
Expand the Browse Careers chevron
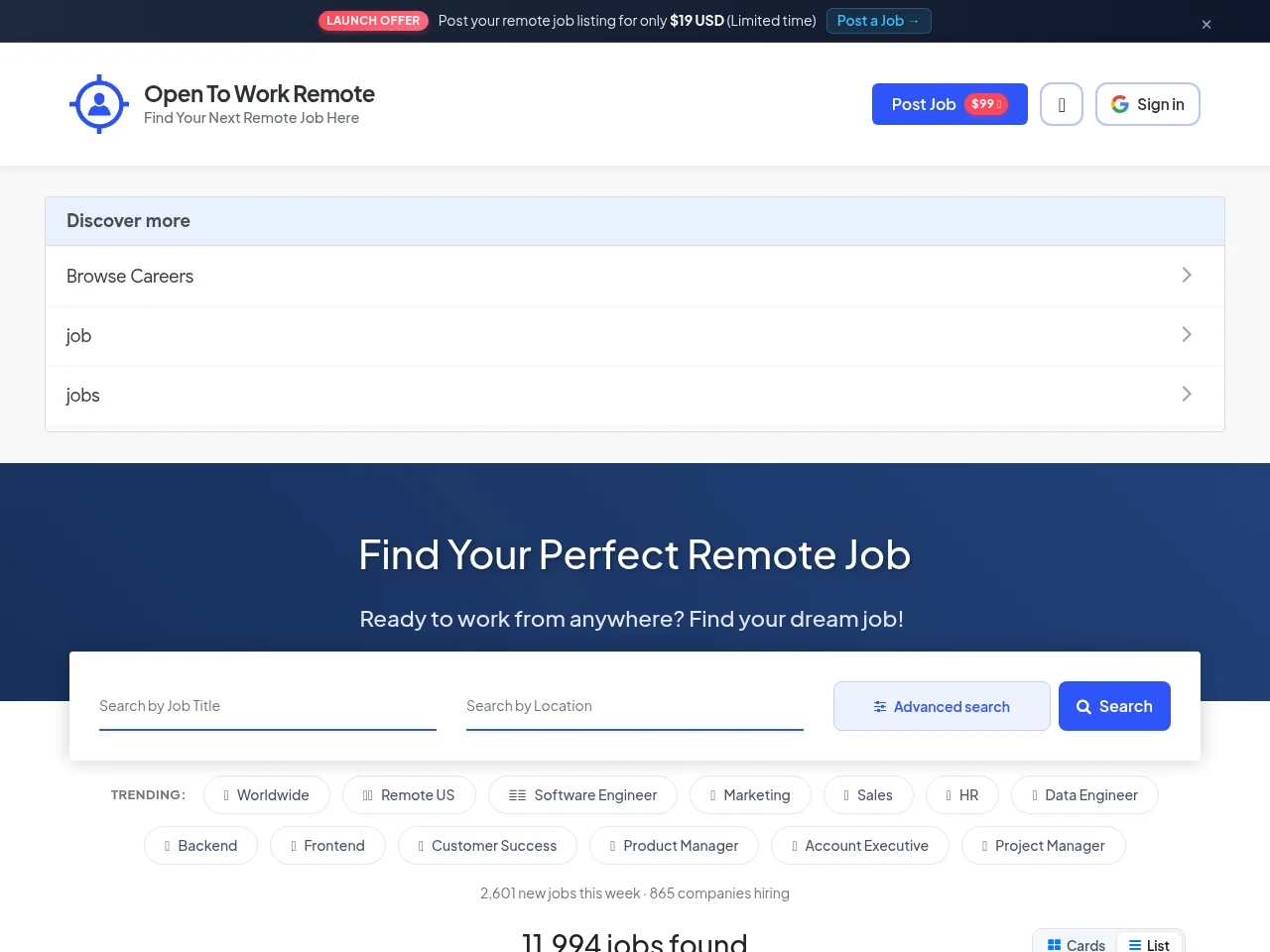point(1187,275)
